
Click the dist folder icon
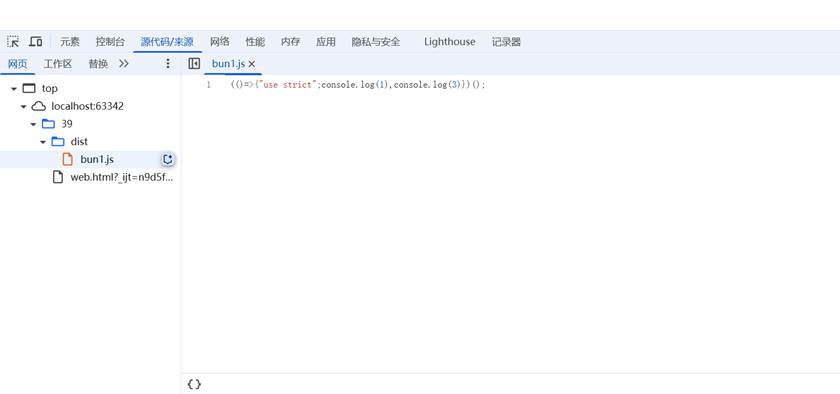(58, 142)
